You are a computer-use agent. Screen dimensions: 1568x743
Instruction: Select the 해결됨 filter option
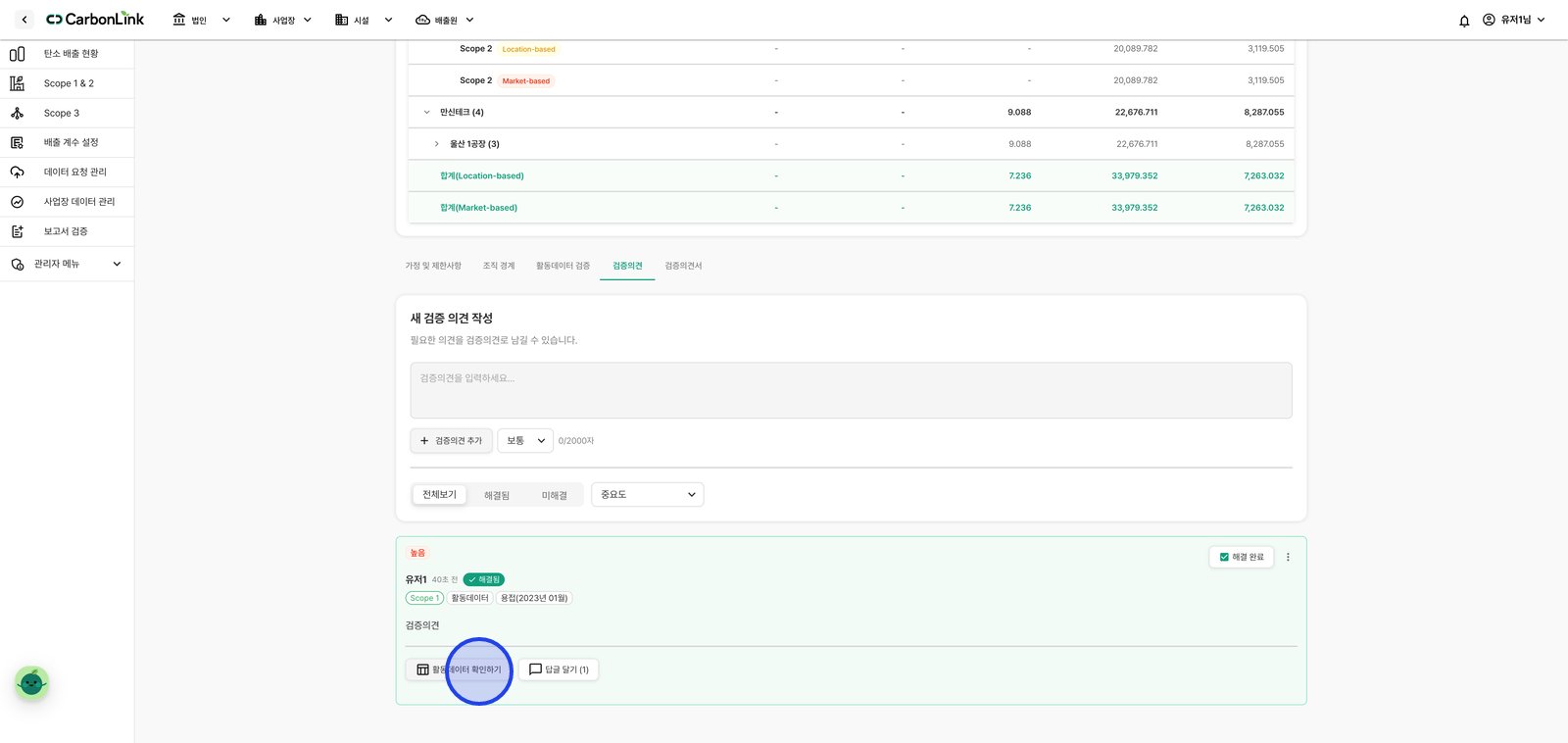coord(497,495)
